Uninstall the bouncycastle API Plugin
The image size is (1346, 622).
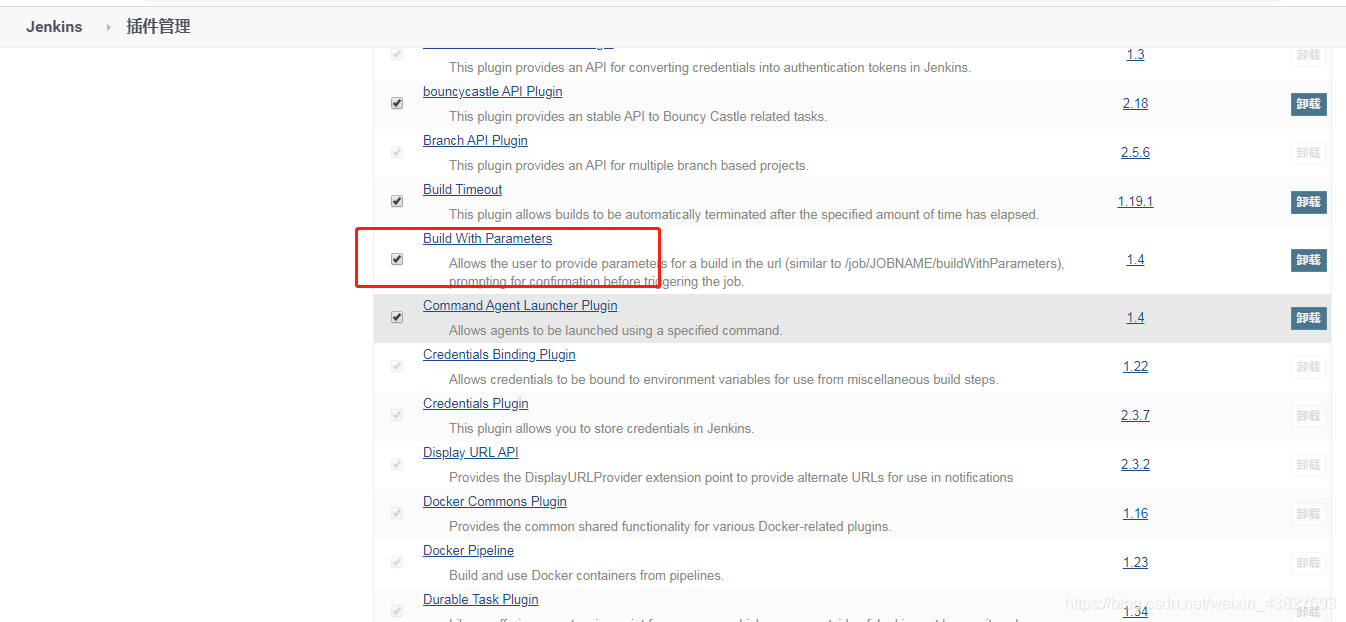click(x=1308, y=104)
